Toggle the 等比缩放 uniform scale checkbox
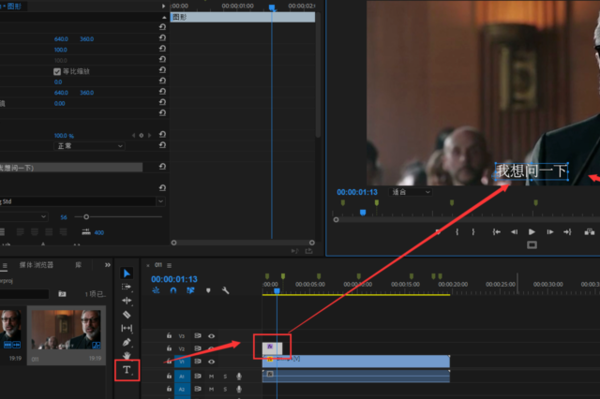The image size is (600, 399). 57,72
